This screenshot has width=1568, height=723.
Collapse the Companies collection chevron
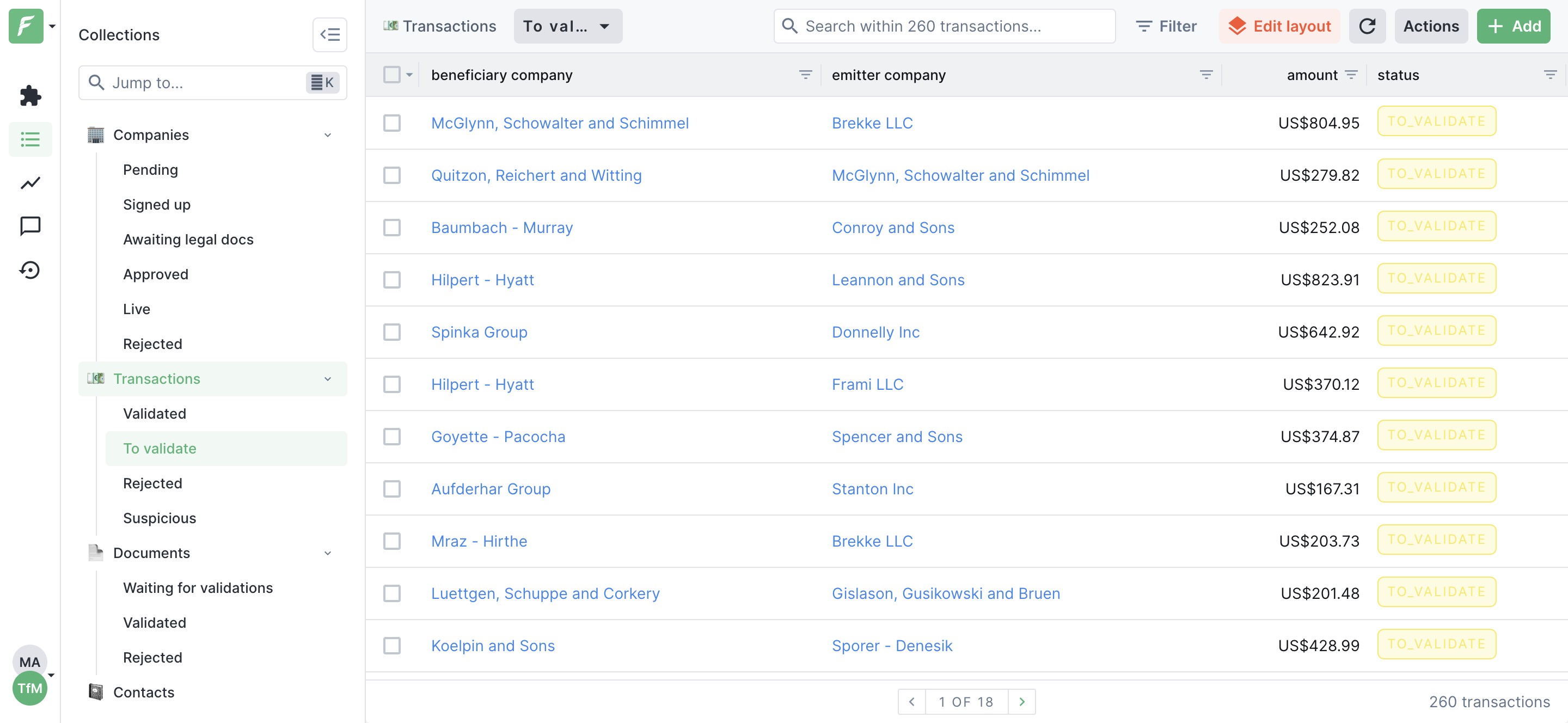click(327, 135)
